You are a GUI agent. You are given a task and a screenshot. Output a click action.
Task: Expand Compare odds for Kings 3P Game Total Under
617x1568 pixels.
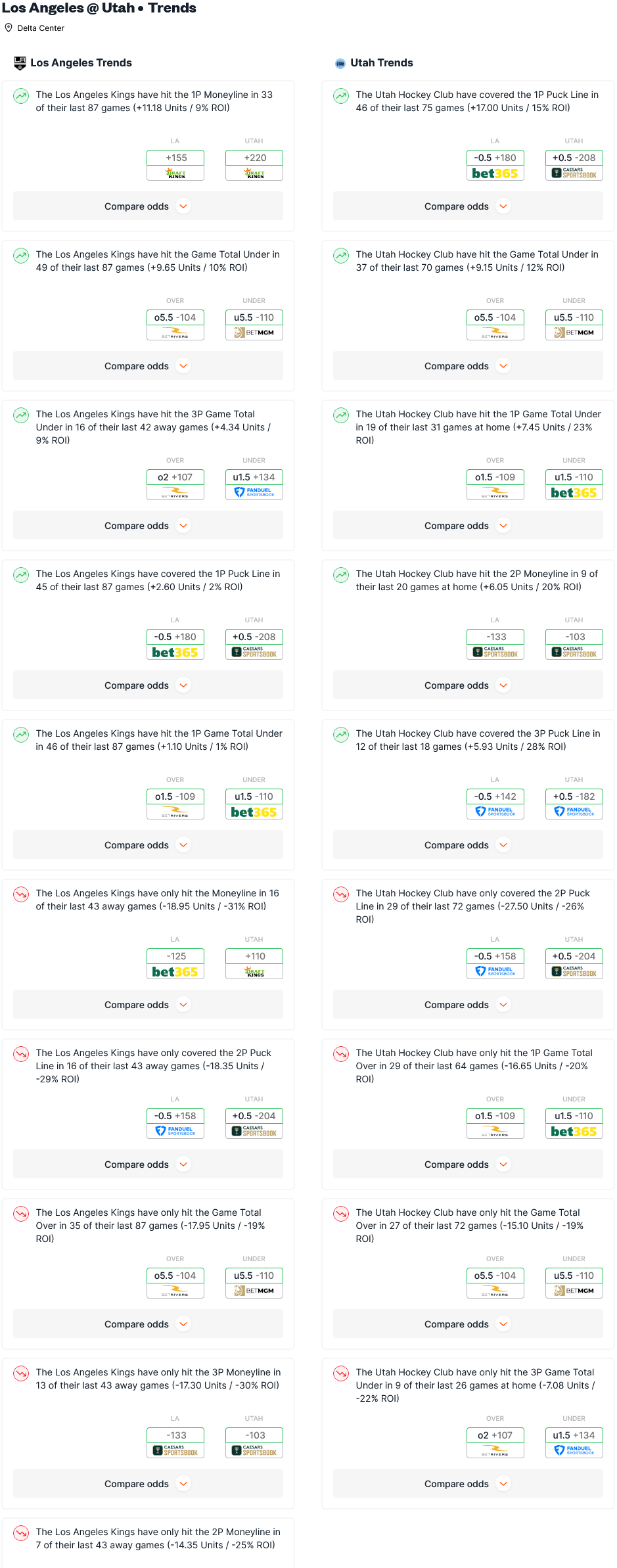point(148,525)
